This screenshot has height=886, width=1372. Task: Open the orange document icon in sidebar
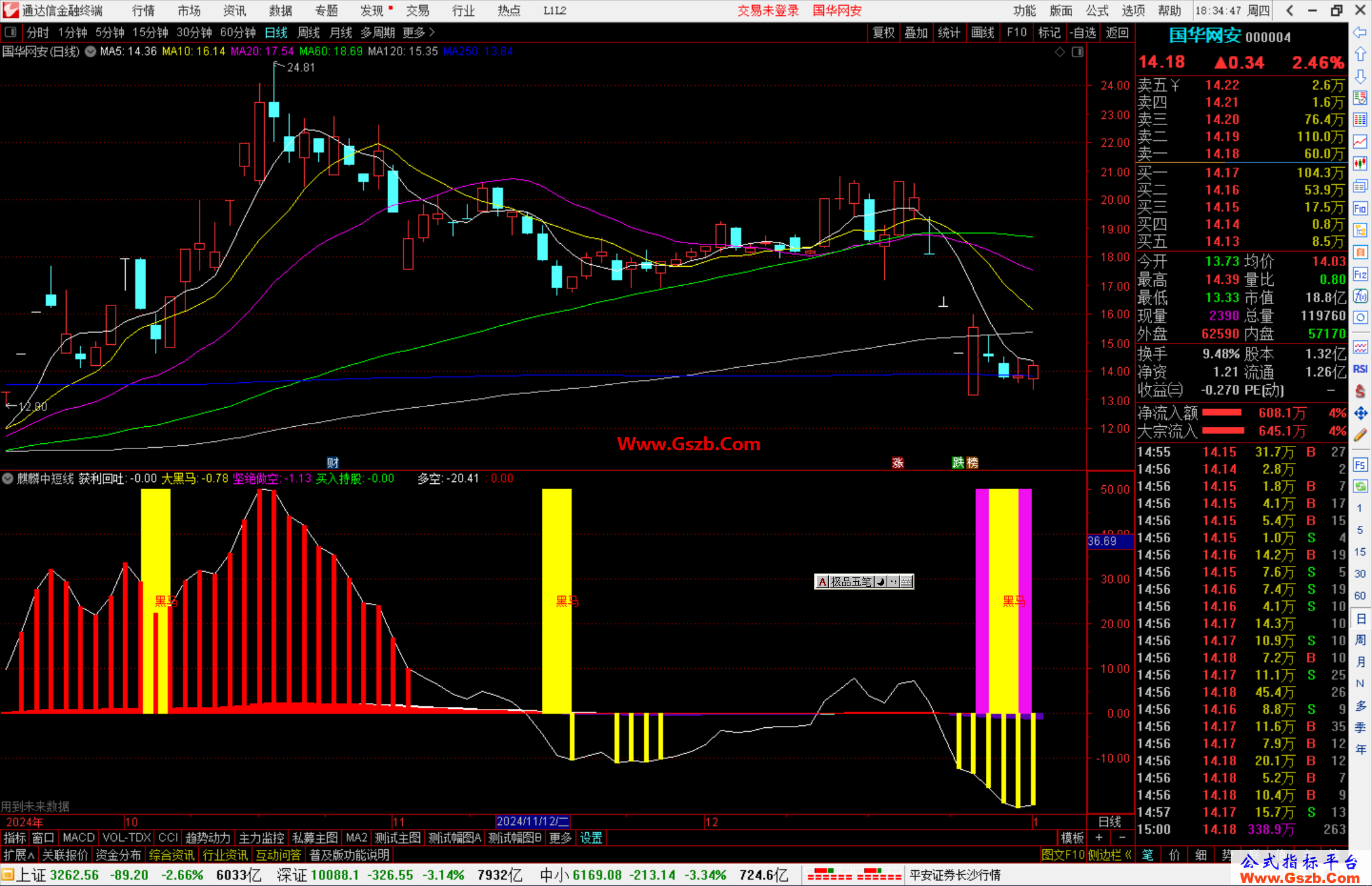click(x=1360, y=252)
